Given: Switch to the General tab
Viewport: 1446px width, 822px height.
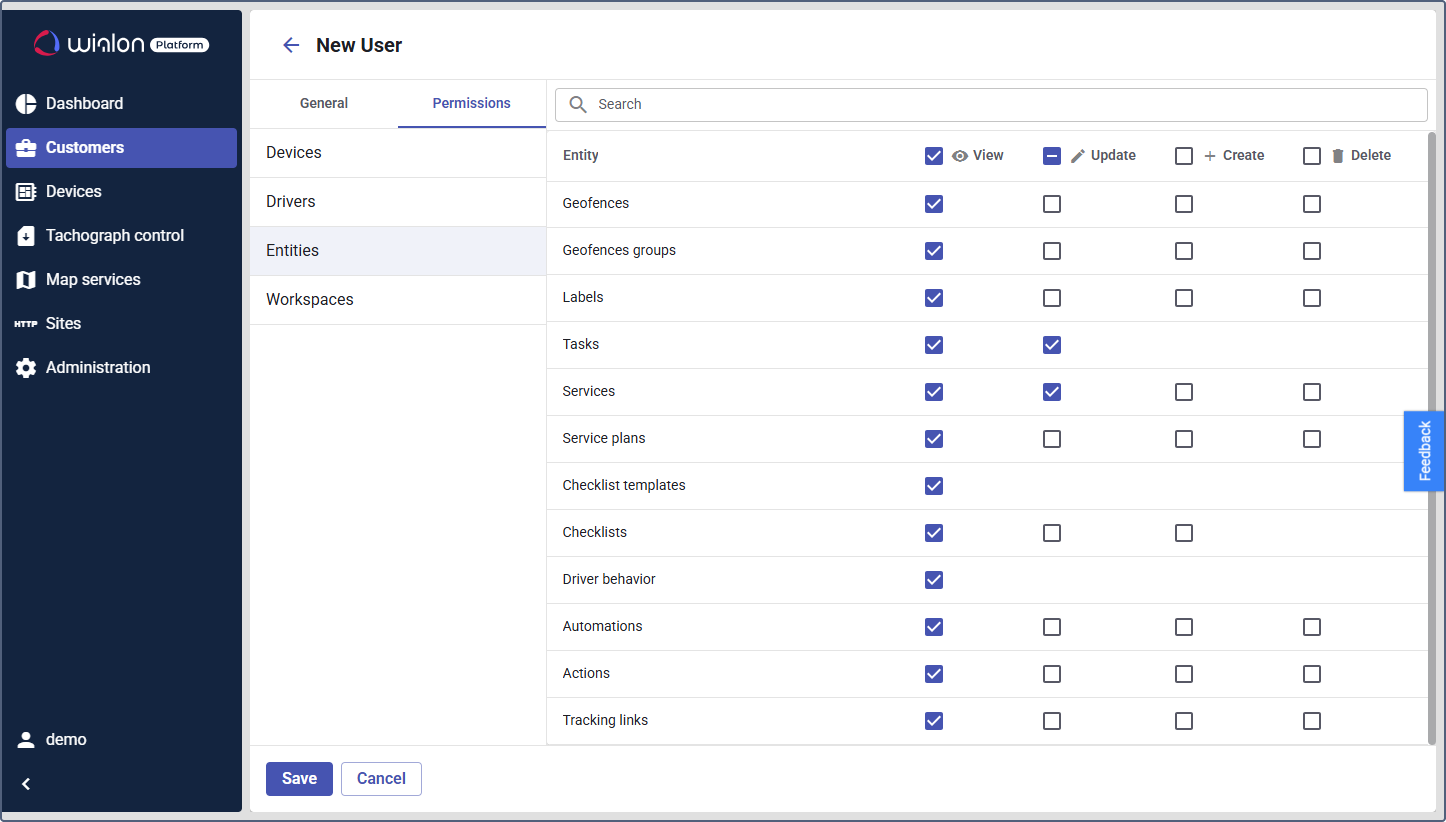Looking at the screenshot, I should coord(324,104).
